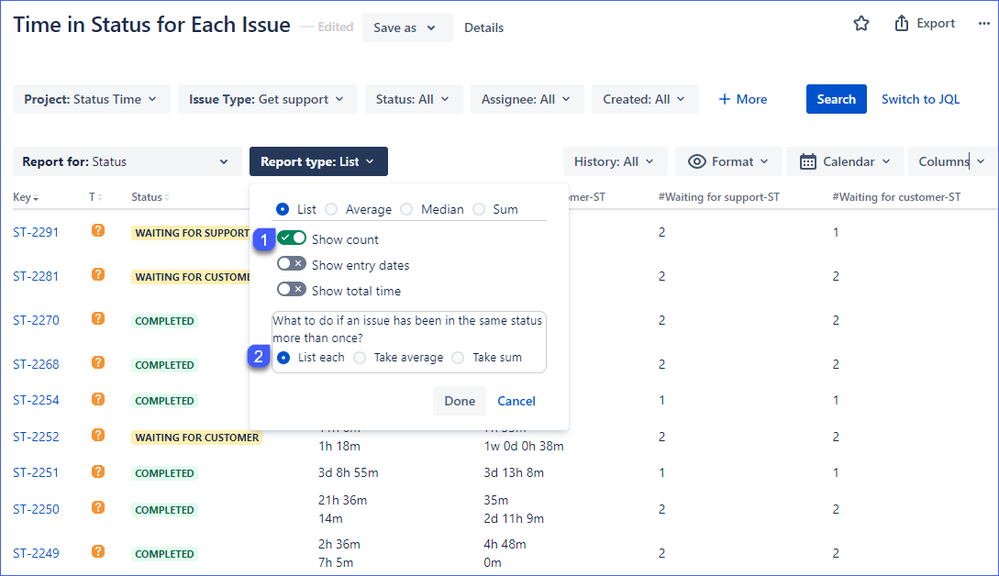Screen dimensions: 999x576
Task: Choose the List each option
Action: 284,357
